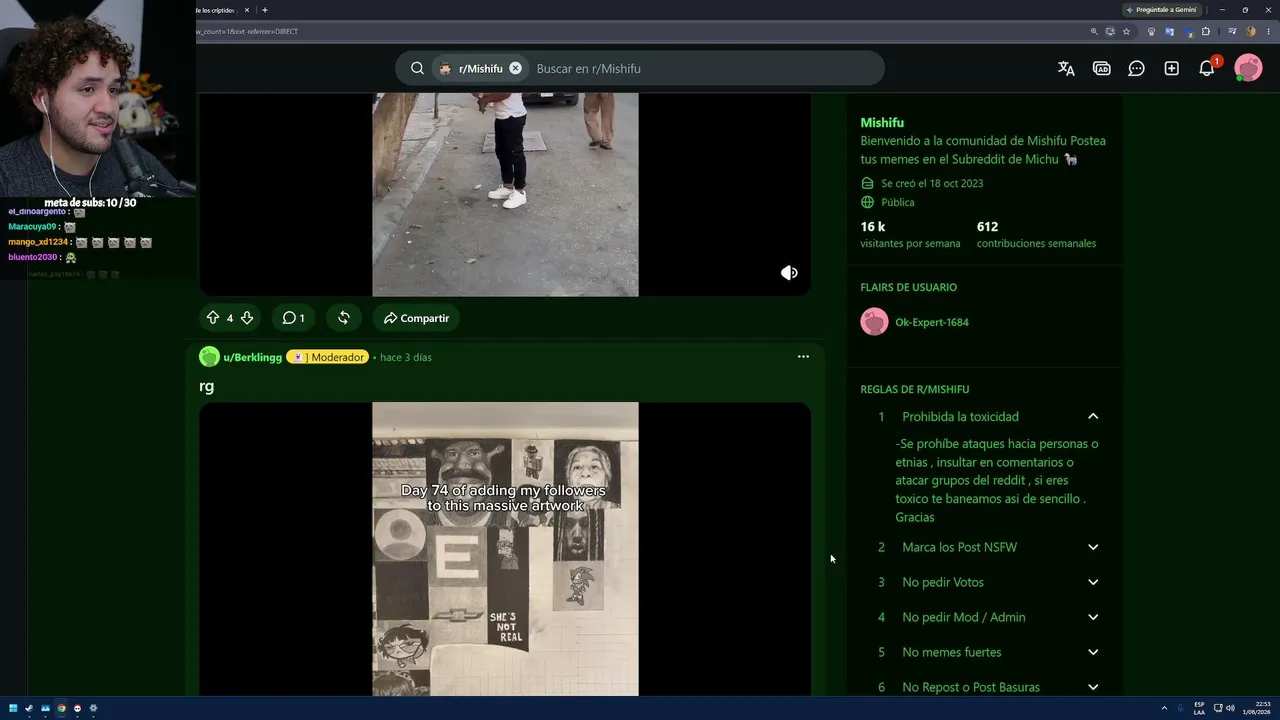Close the current browser tab
Screen dimensions: 1280x720
247,10
